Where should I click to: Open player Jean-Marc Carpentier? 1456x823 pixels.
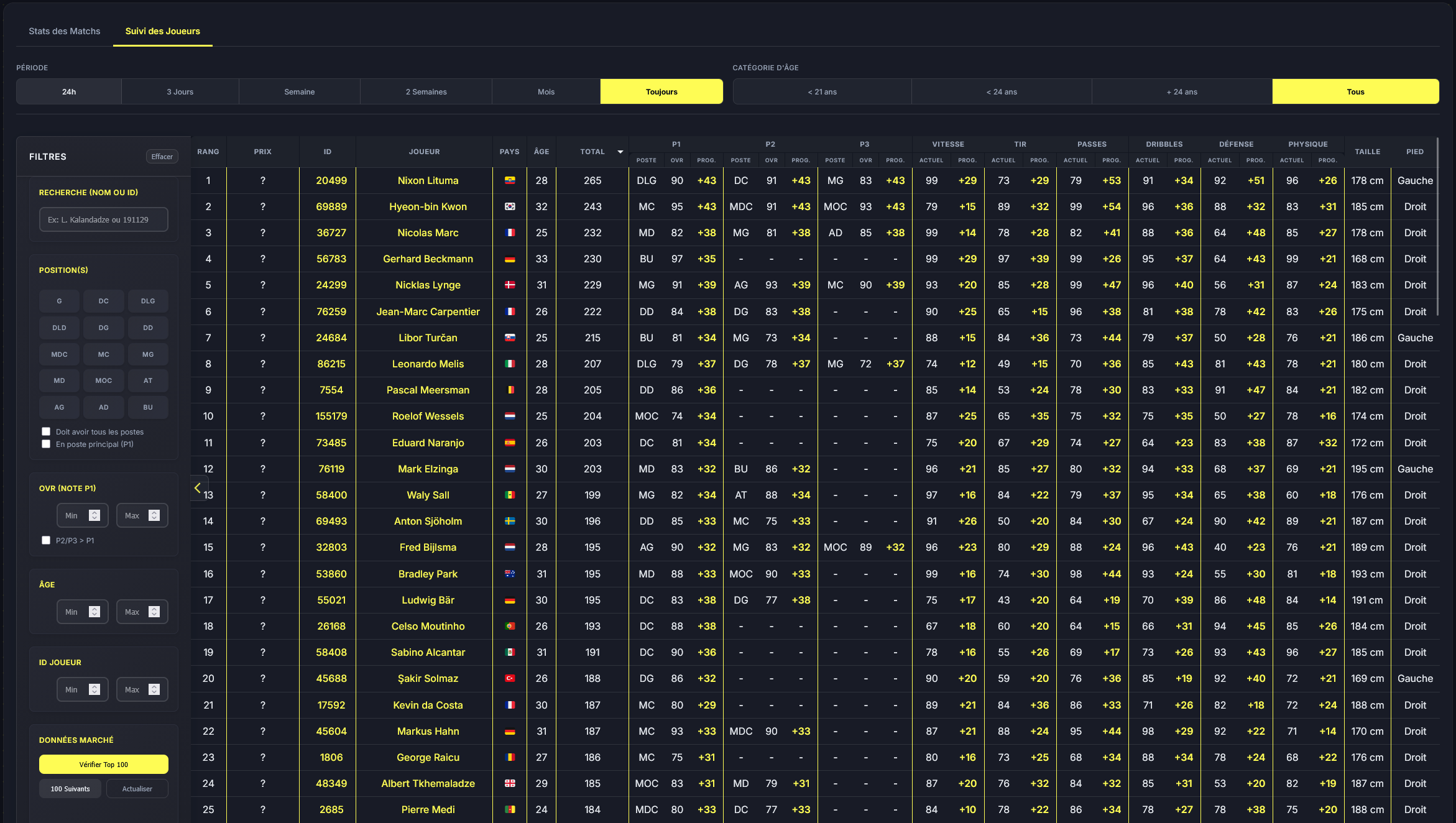pyautogui.click(x=428, y=311)
